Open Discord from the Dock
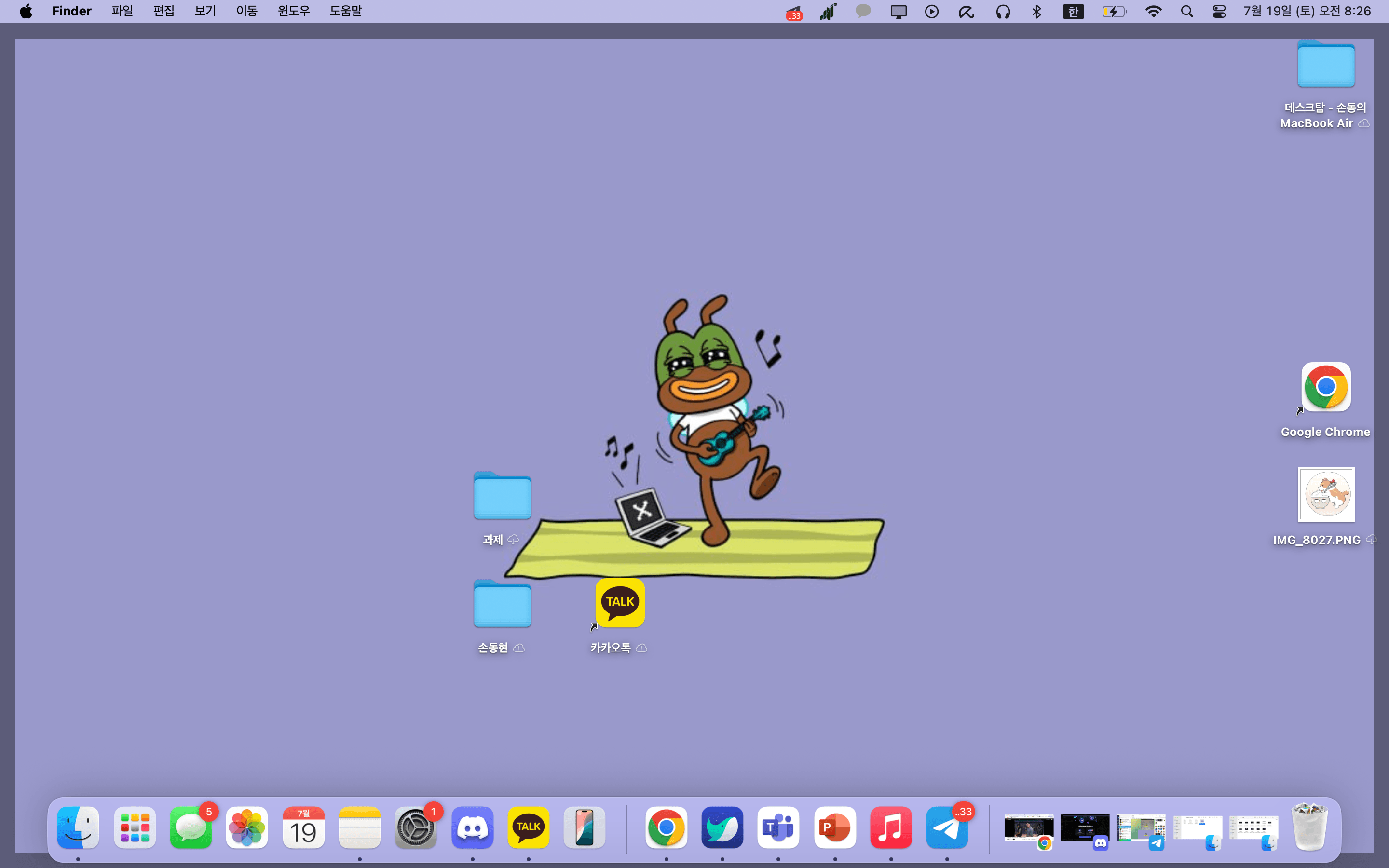This screenshot has width=1389, height=868. pyautogui.click(x=472, y=827)
